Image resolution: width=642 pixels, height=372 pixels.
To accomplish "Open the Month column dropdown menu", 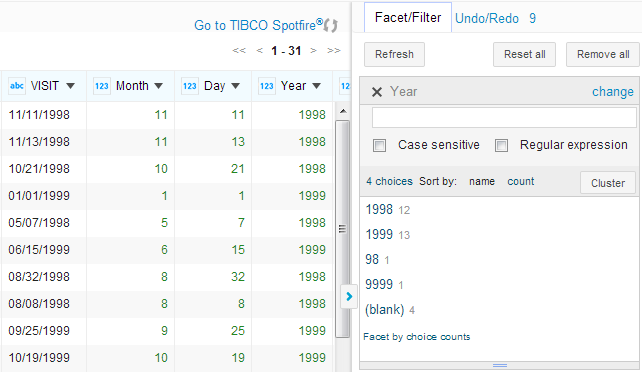I will click(158, 86).
